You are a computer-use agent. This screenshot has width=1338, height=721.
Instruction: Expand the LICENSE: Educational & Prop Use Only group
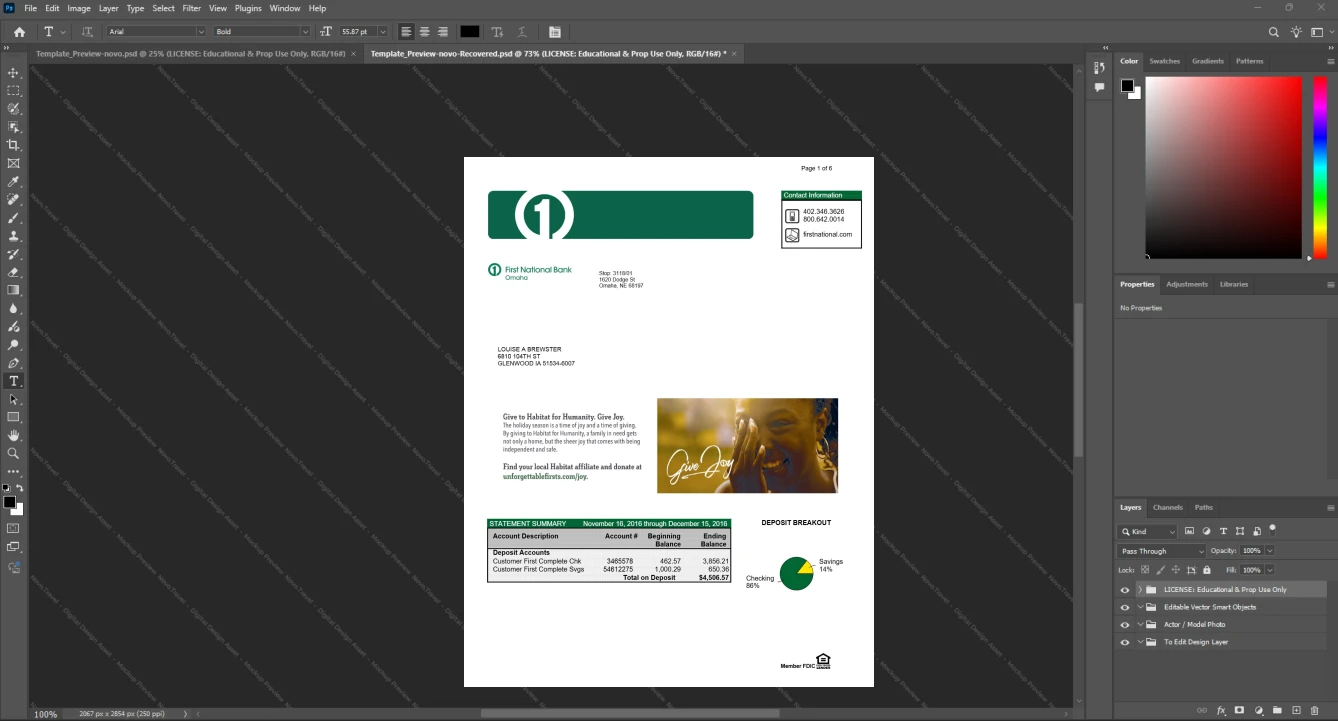[1140, 590]
